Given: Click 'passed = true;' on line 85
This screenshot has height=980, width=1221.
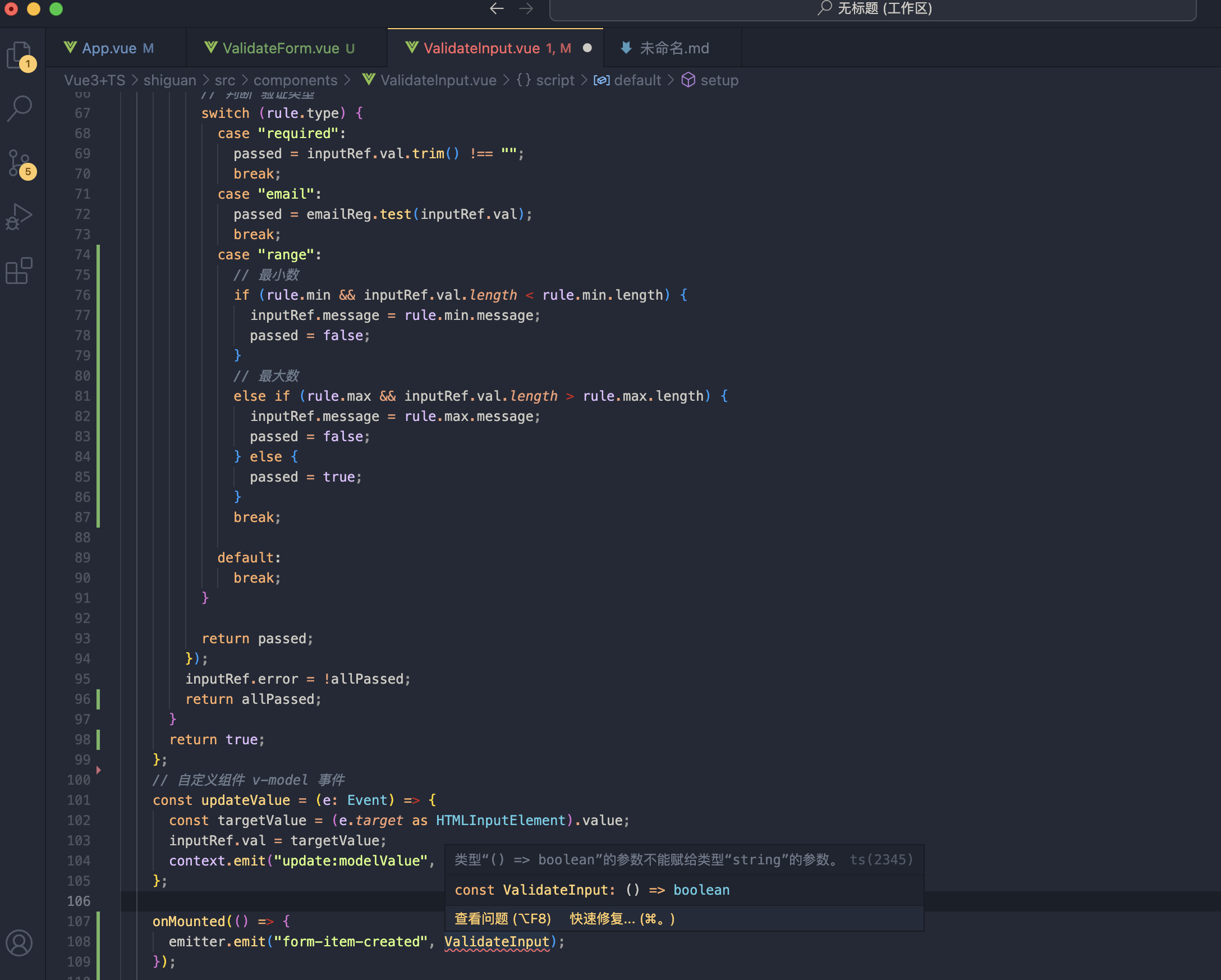Looking at the screenshot, I should click(x=306, y=477).
